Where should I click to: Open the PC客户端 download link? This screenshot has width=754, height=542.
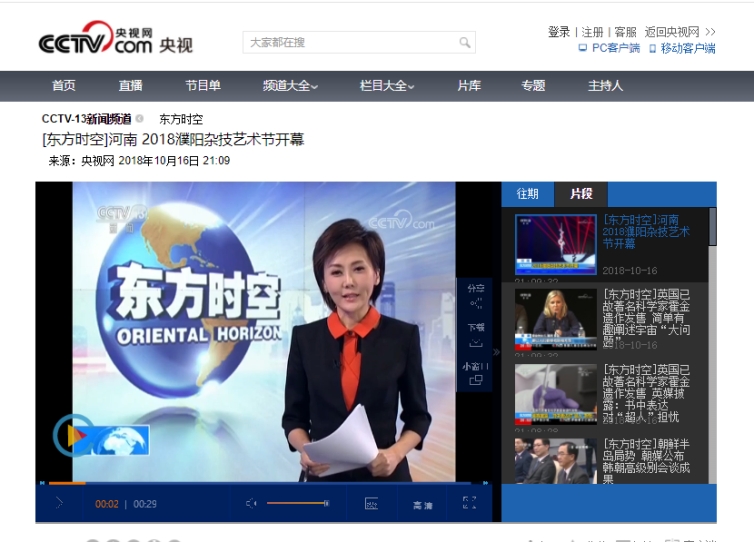point(609,48)
